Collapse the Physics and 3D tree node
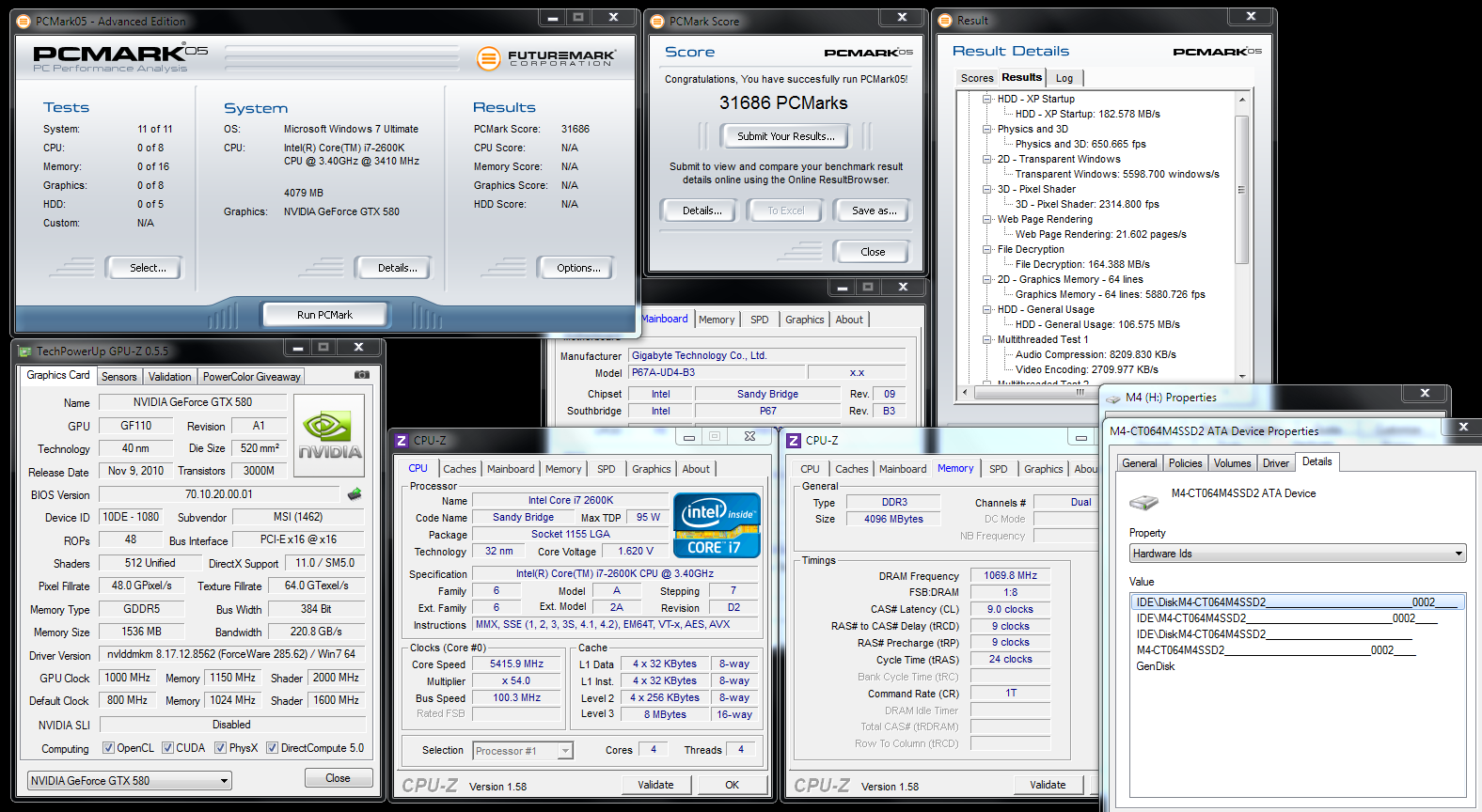This screenshot has height=812, width=1482. coord(987,129)
